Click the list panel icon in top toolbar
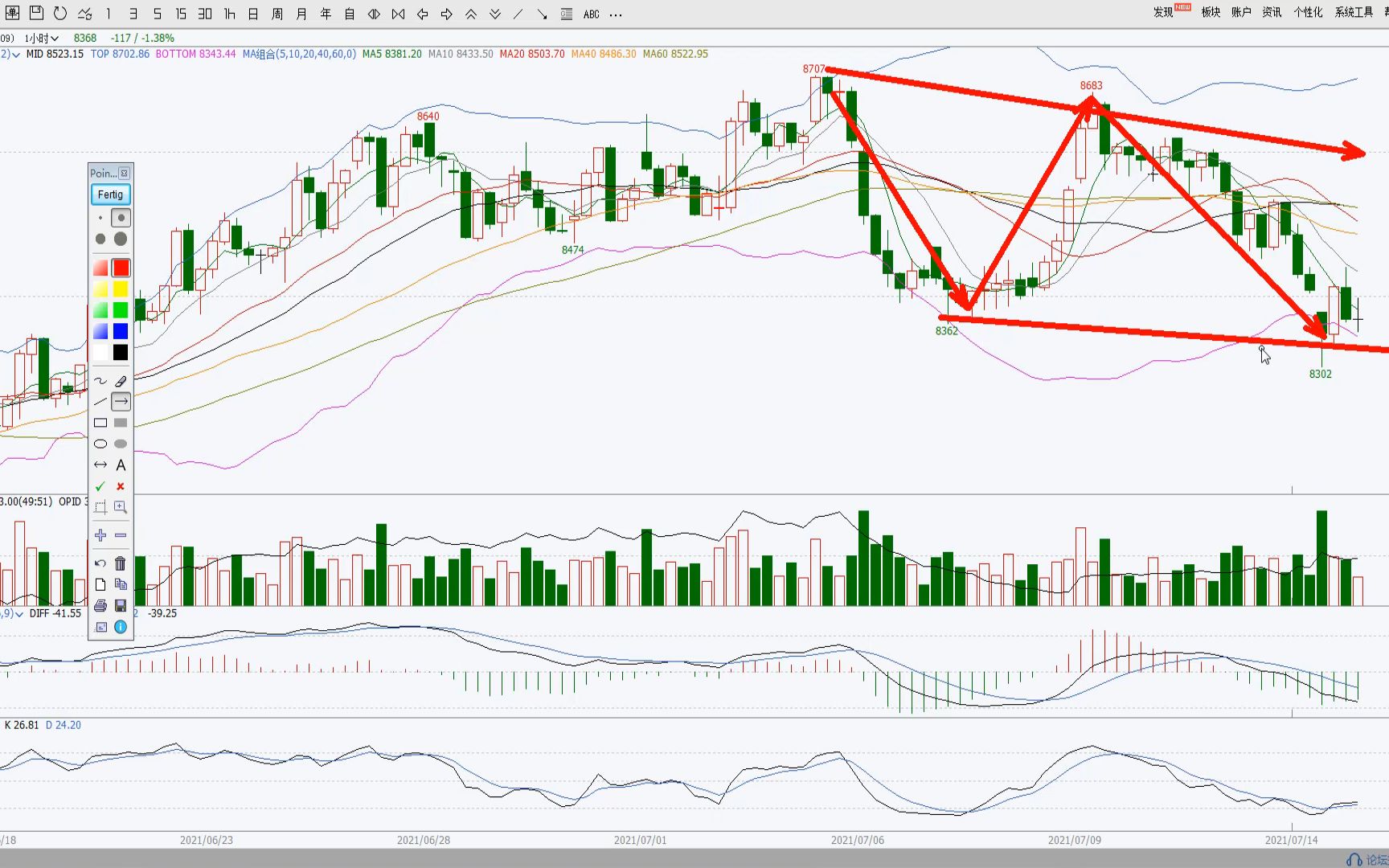This screenshot has height=868, width=1389. (x=567, y=14)
